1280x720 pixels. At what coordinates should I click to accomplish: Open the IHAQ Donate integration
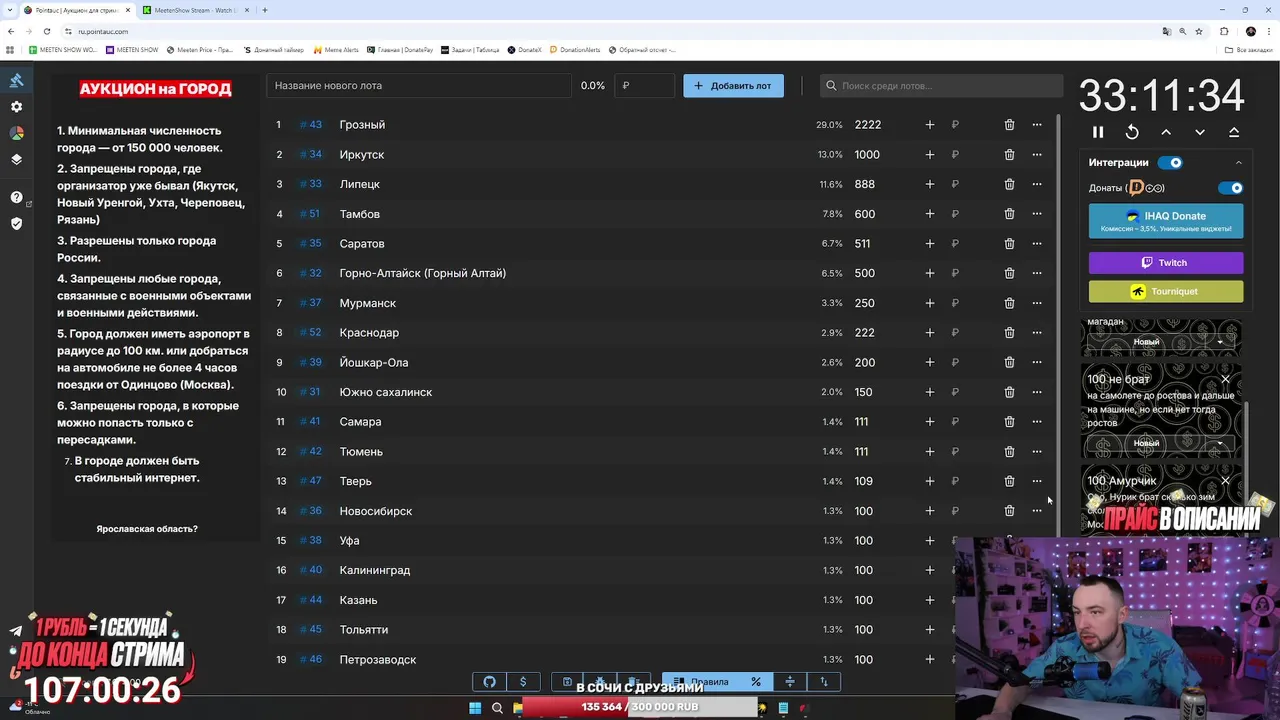[1166, 221]
